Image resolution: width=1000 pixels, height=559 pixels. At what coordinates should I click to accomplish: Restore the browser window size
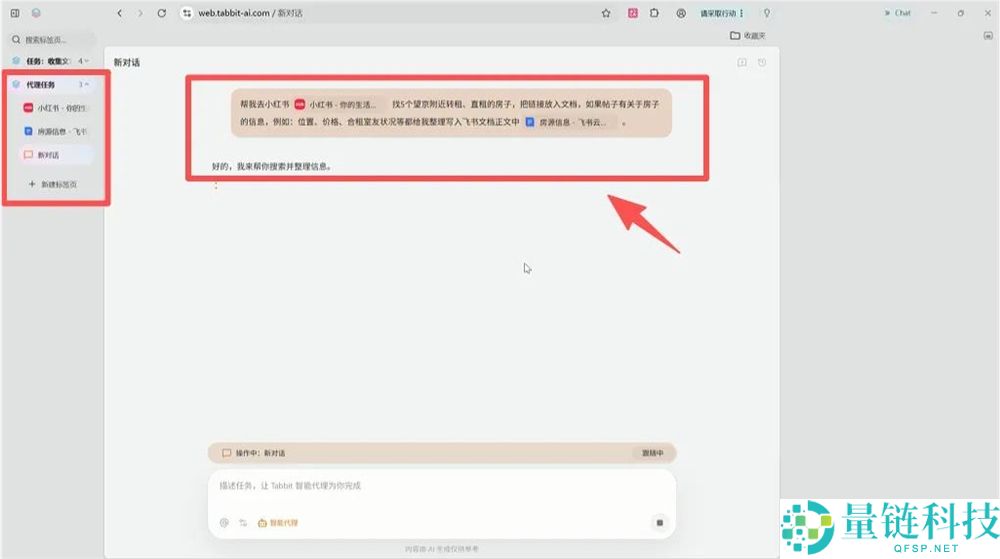(x=960, y=13)
